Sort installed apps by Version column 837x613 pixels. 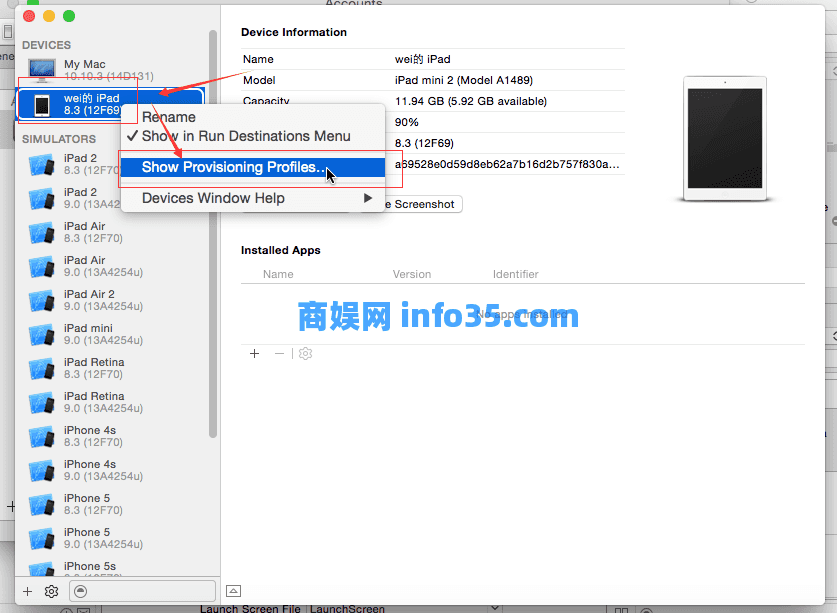pos(412,274)
